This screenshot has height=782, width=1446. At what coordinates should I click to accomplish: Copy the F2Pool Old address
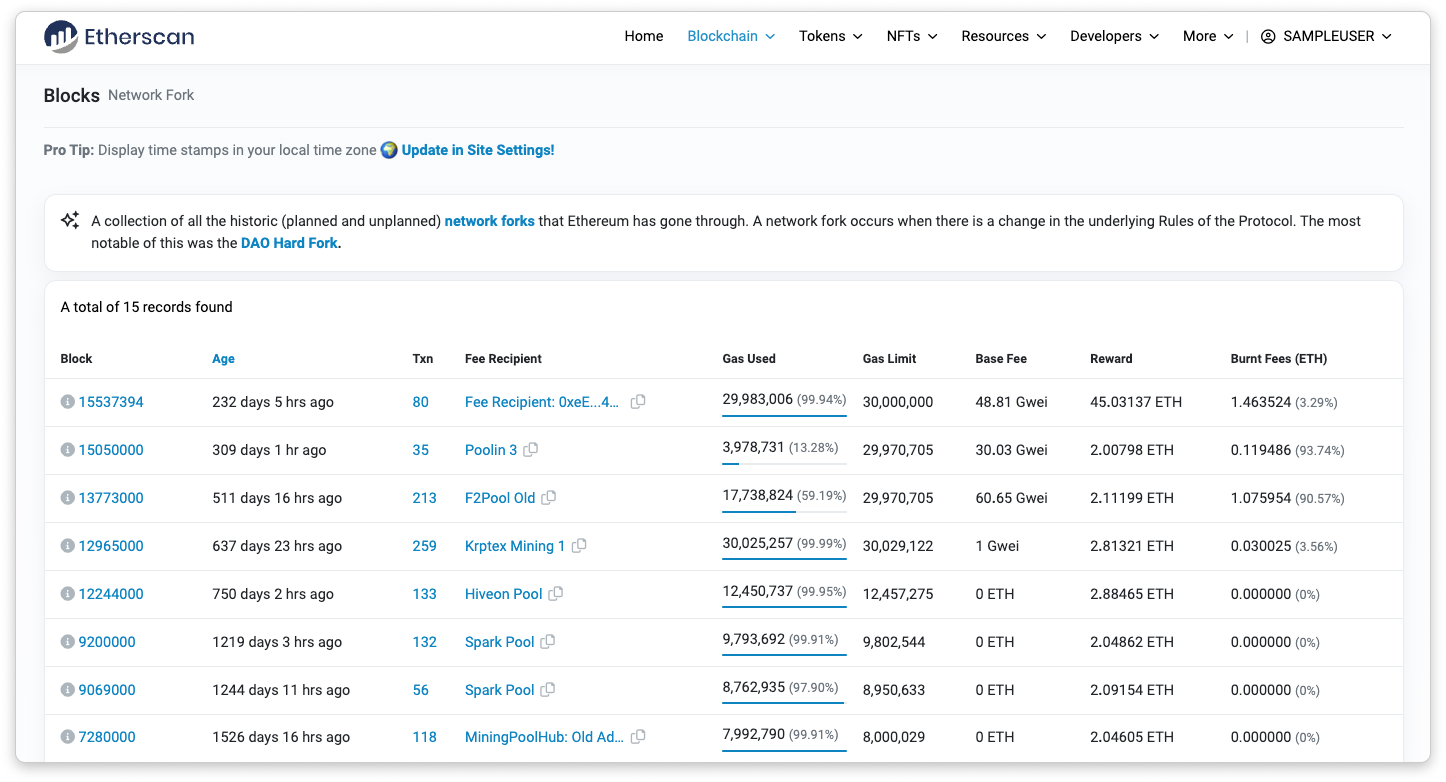pyautogui.click(x=549, y=498)
